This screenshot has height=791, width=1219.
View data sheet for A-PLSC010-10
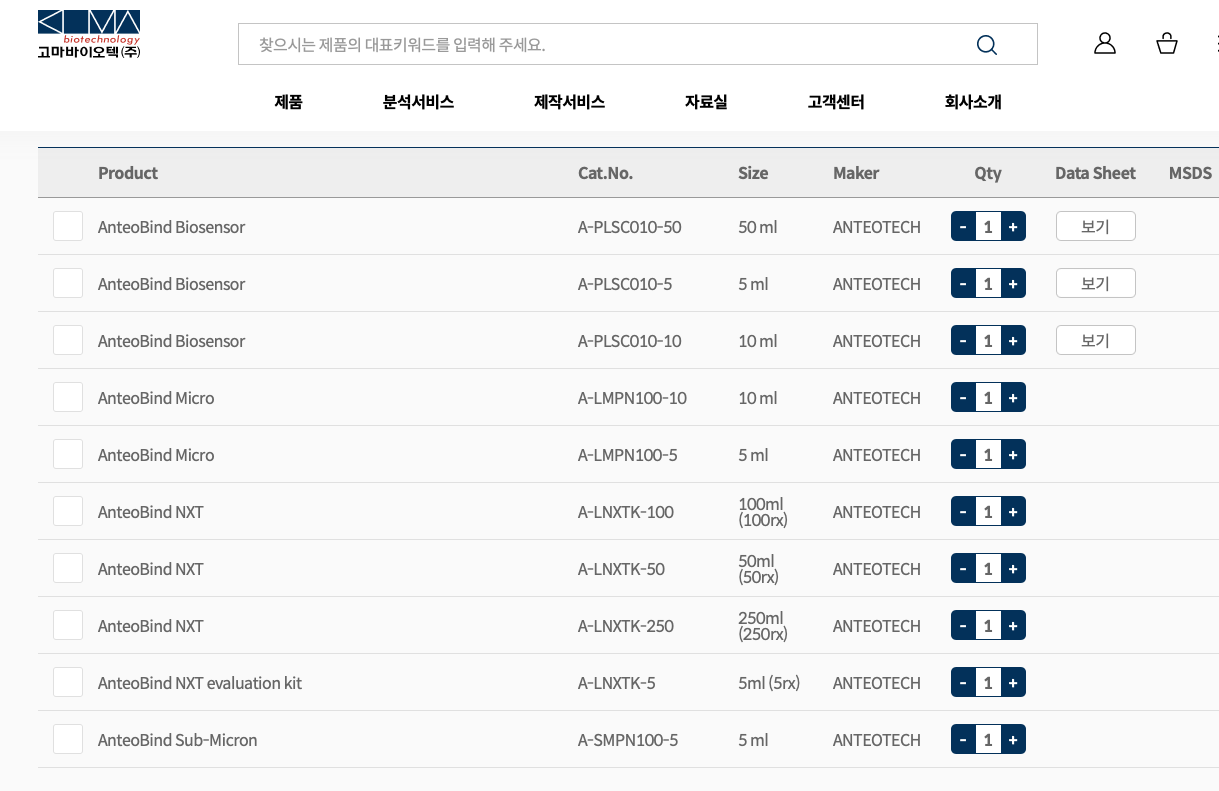[1096, 340]
